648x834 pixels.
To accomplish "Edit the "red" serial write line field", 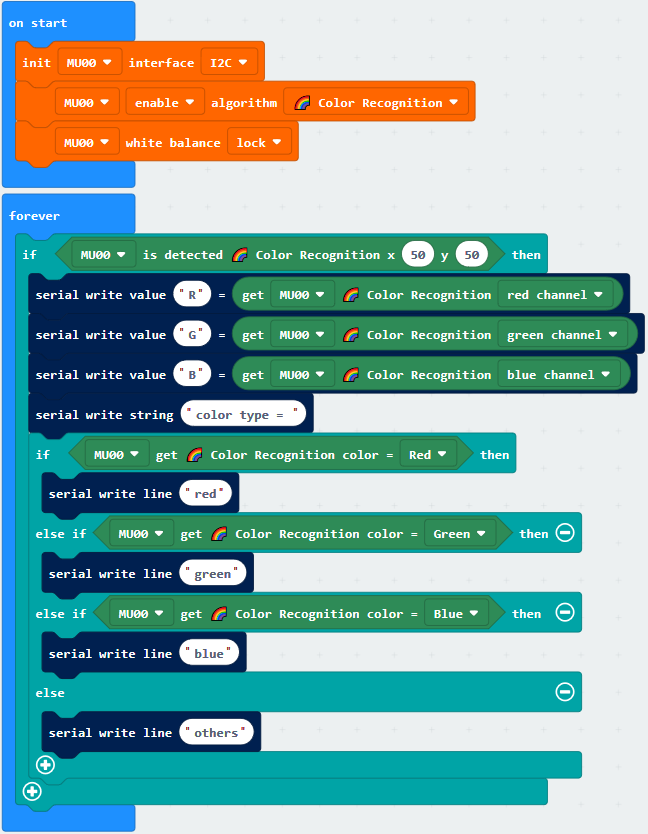I will (x=205, y=494).
